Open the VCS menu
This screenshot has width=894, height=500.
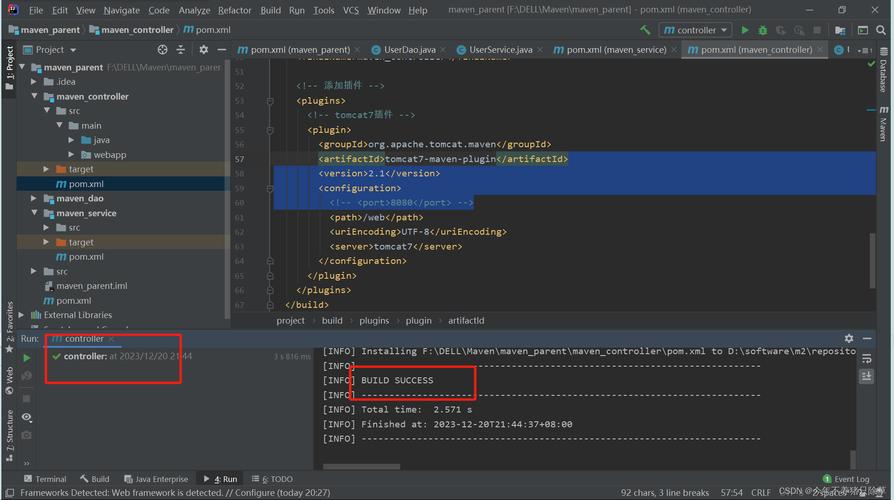click(x=351, y=10)
